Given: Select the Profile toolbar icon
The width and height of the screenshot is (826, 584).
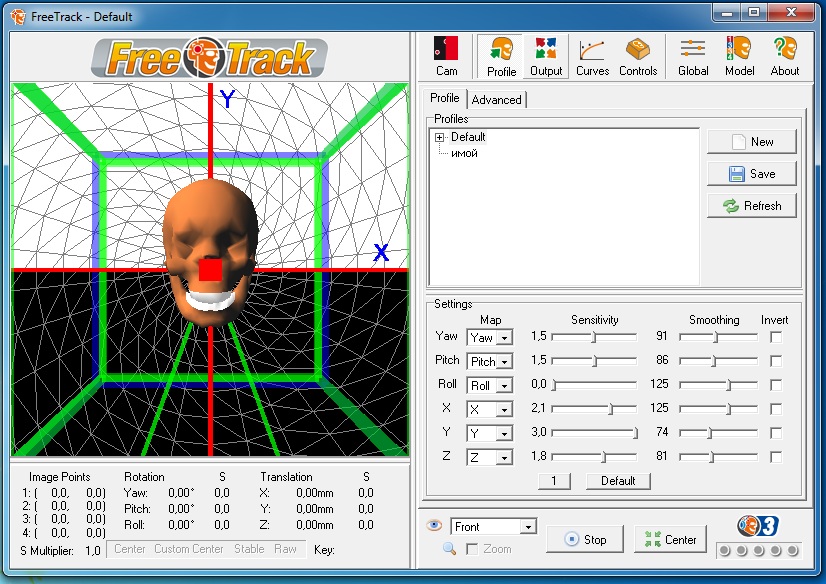Looking at the screenshot, I should 501,56.
